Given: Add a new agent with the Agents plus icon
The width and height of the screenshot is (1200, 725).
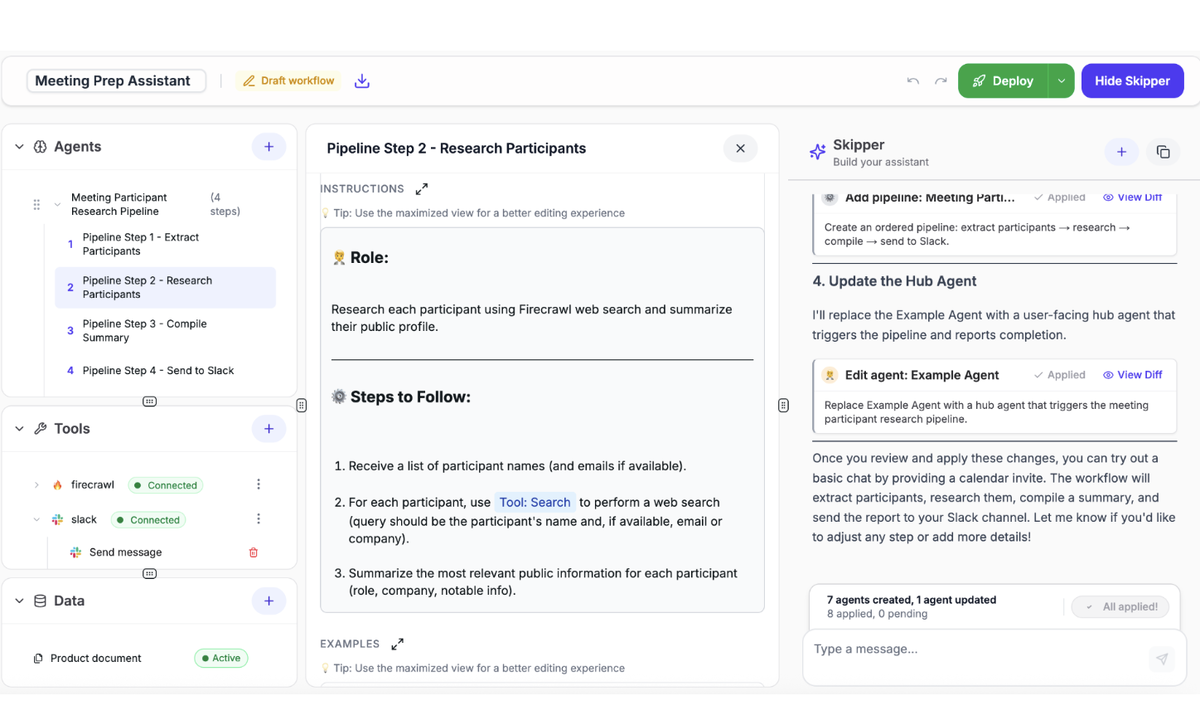Looking at the screenshot, I should (x=268, y=146).
